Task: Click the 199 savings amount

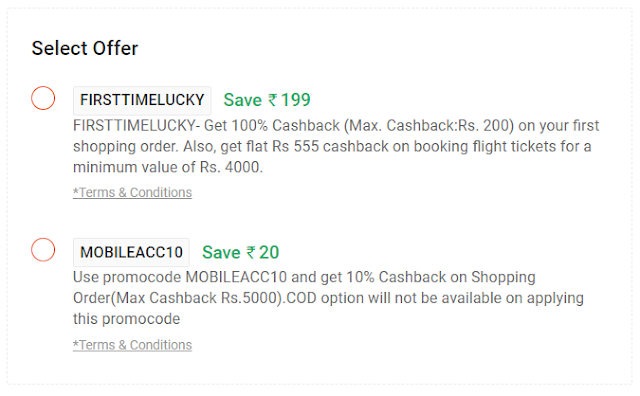Action: tap(296, 100)
